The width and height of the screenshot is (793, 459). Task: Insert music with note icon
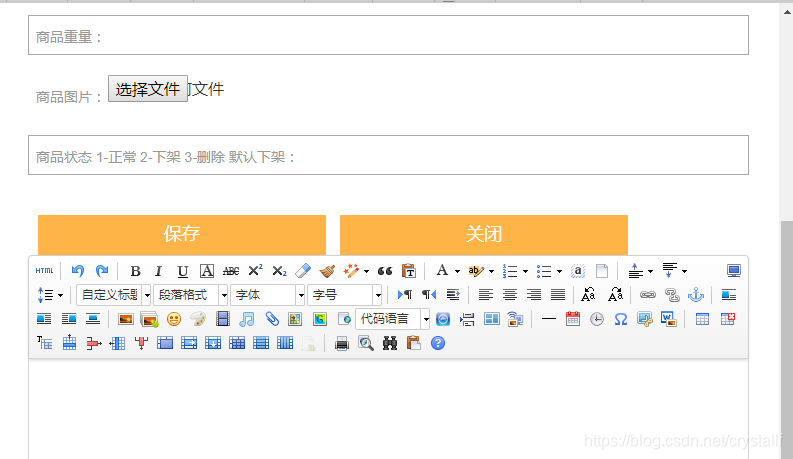(x=246, y=319)
